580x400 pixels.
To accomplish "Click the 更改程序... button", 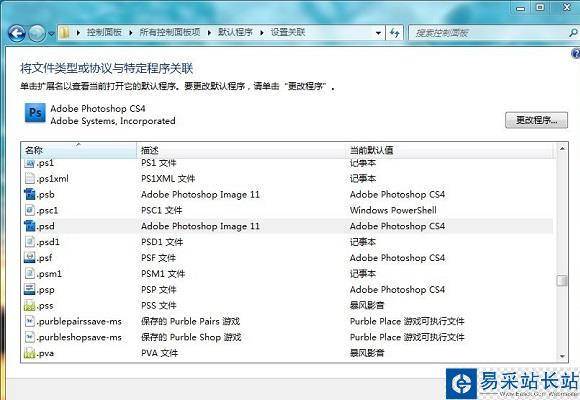I will [536, 120].
